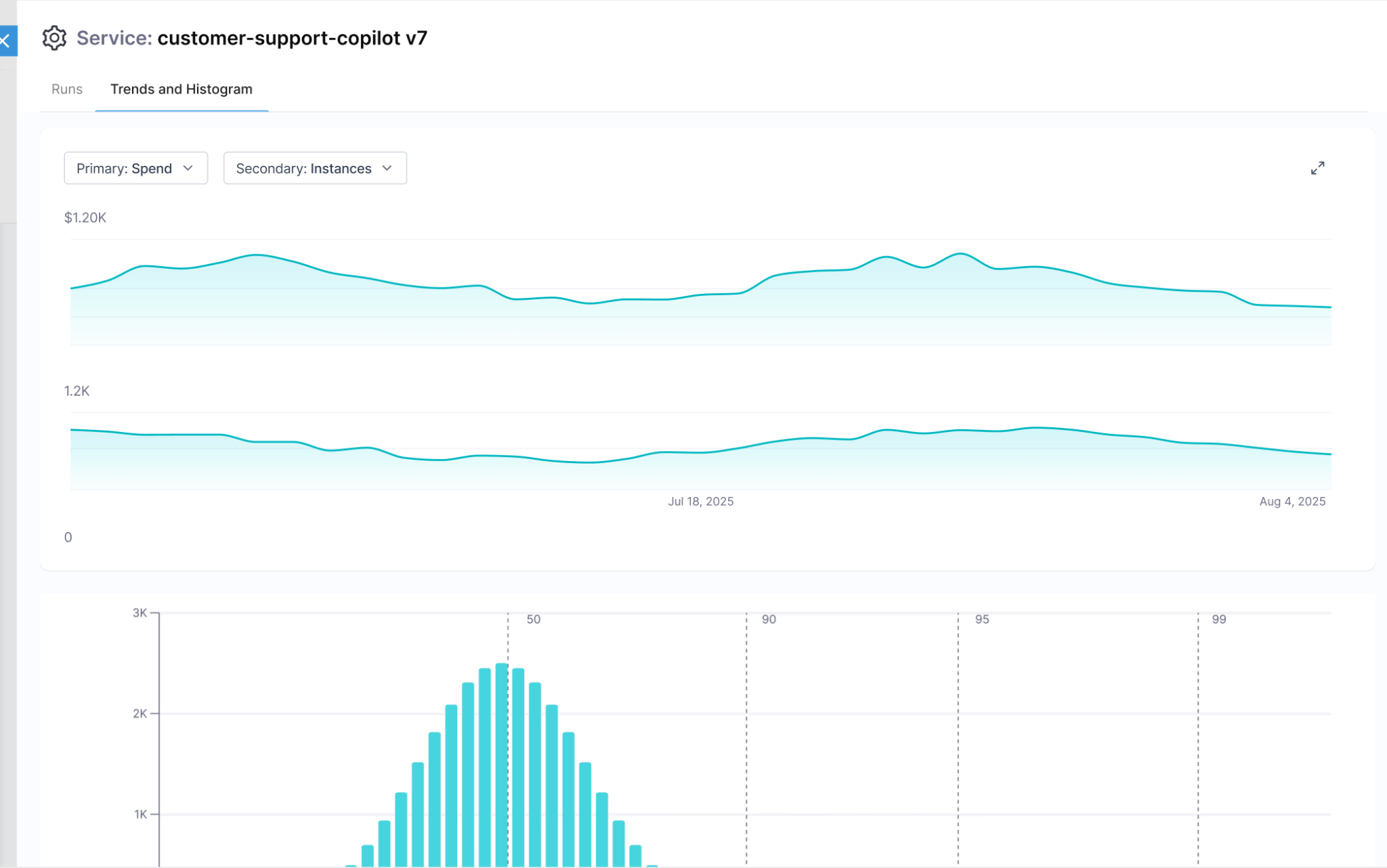Click the 99th percentile marker label
This screenshot has height=868, width=1387.
click(1219, 620)
